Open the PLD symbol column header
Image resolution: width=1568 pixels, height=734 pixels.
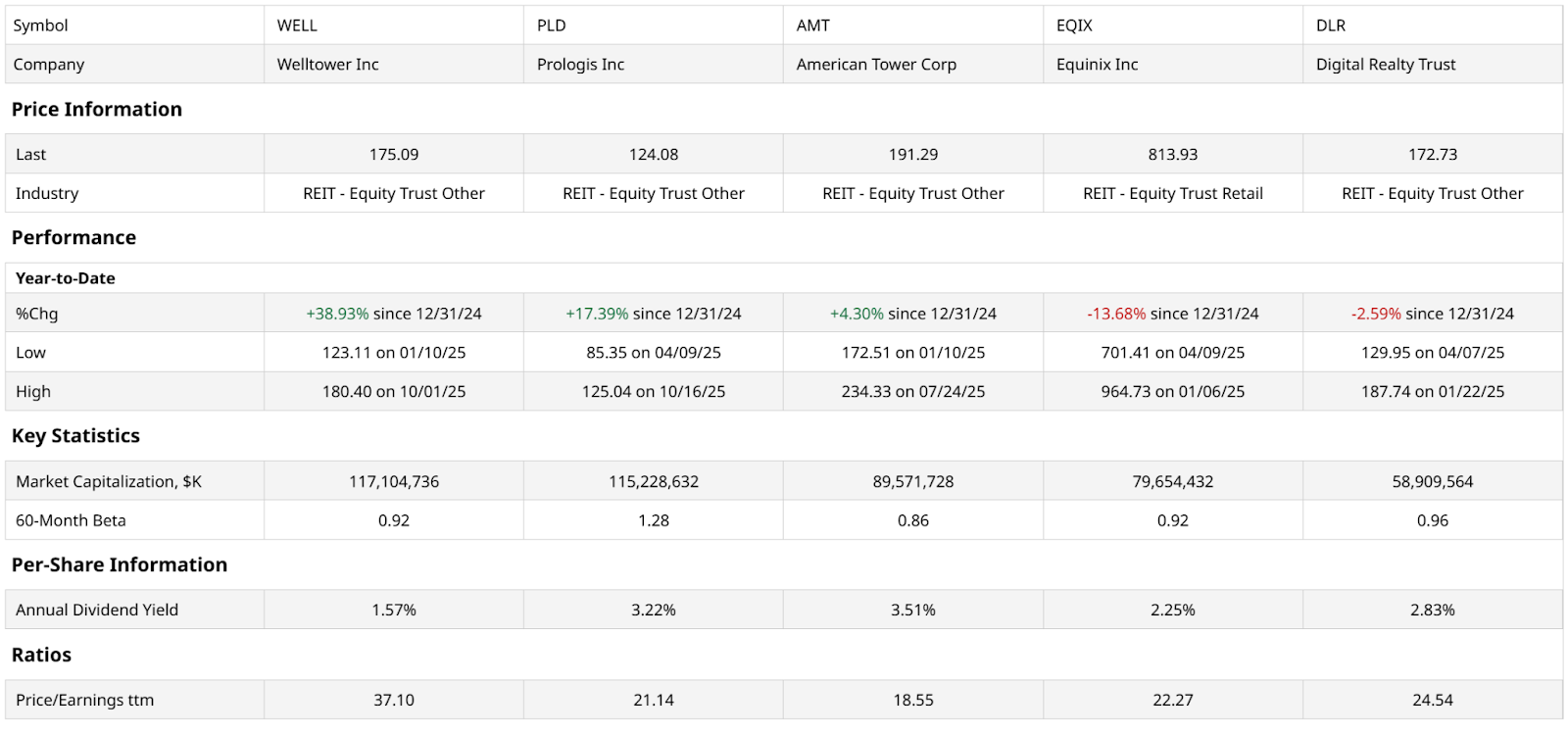(x=552, y=25)
